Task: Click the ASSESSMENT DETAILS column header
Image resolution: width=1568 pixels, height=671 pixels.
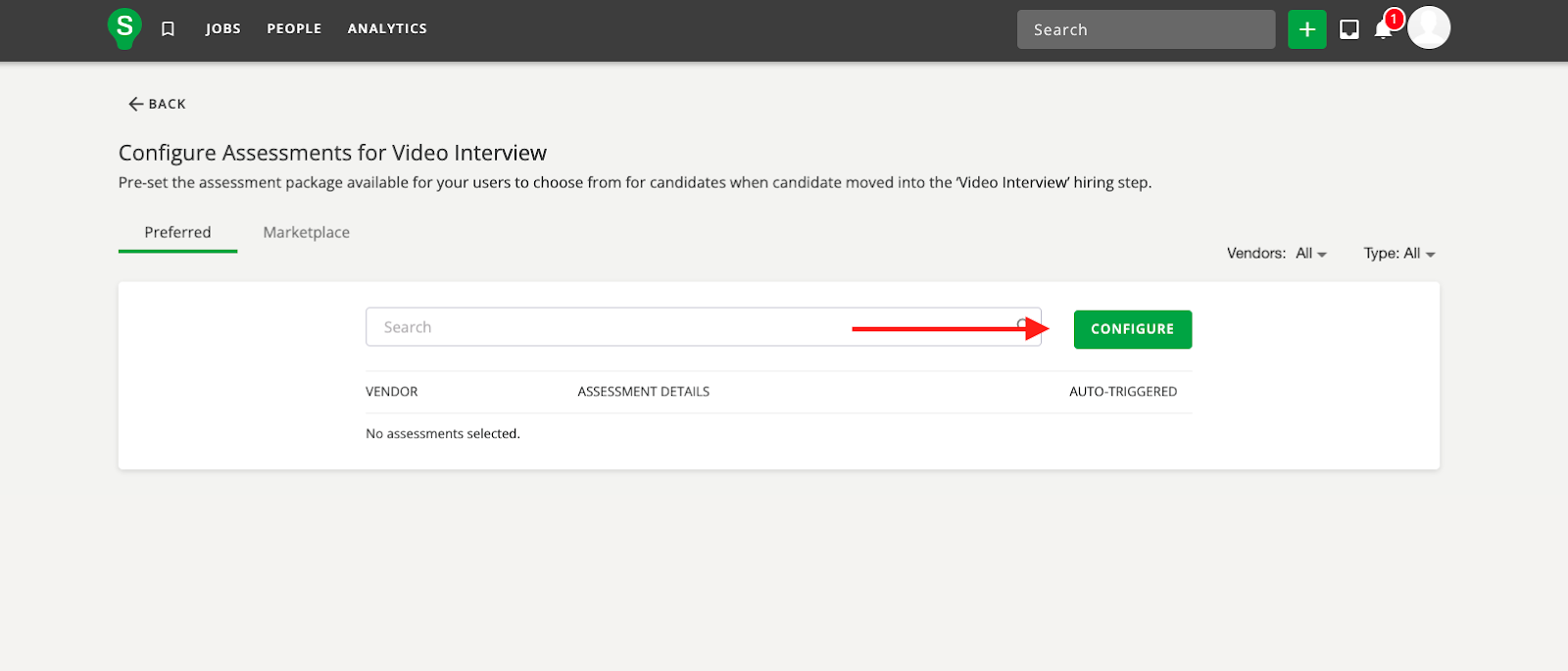Action: pyautogui.click(x=643, y=392)
